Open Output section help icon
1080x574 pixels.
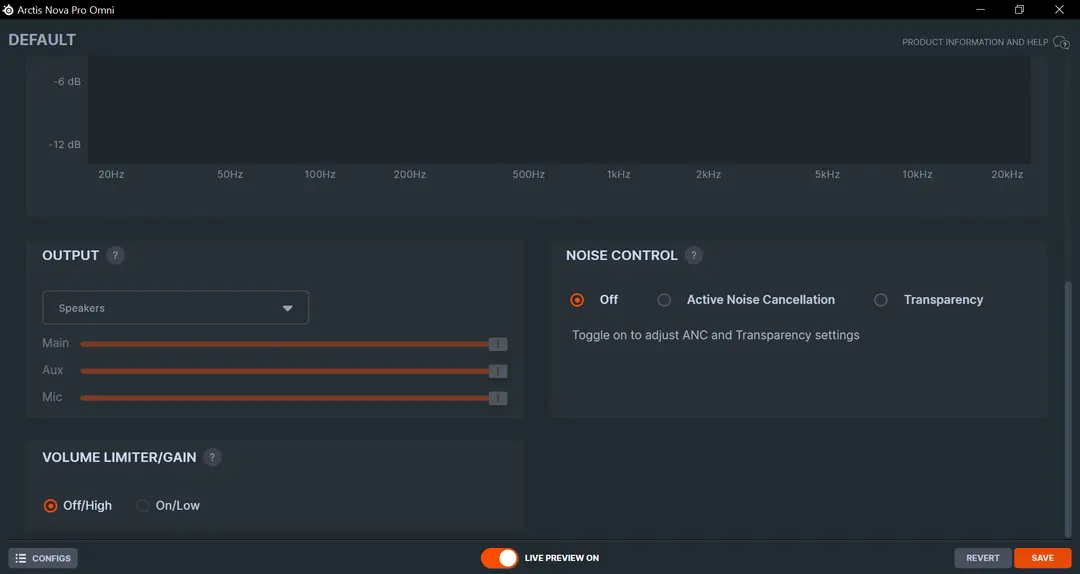point(115,255)
